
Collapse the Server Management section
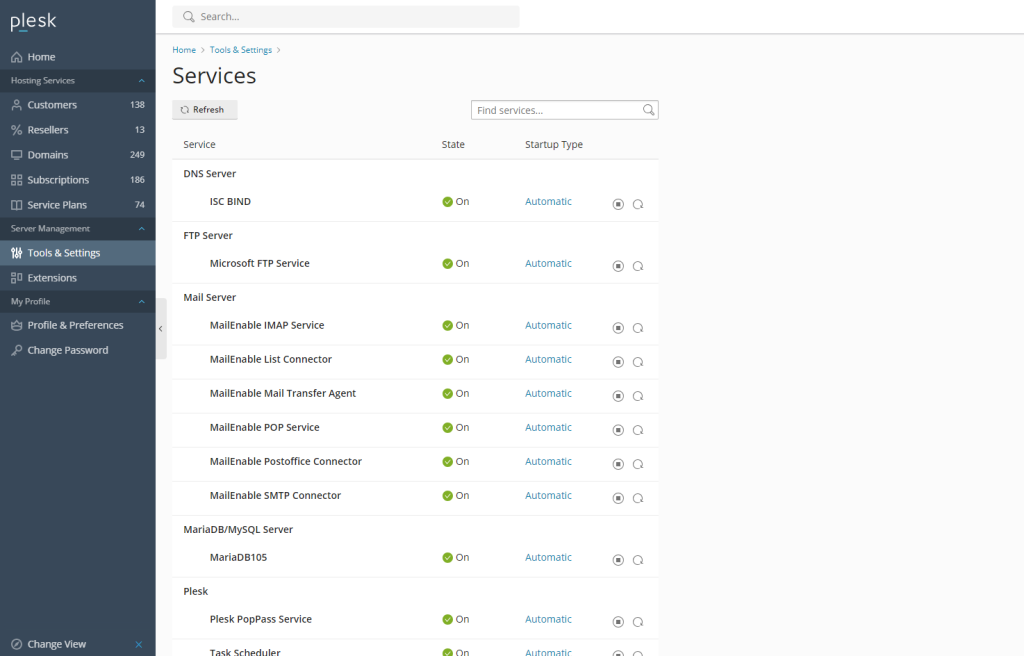pos(141,229)
